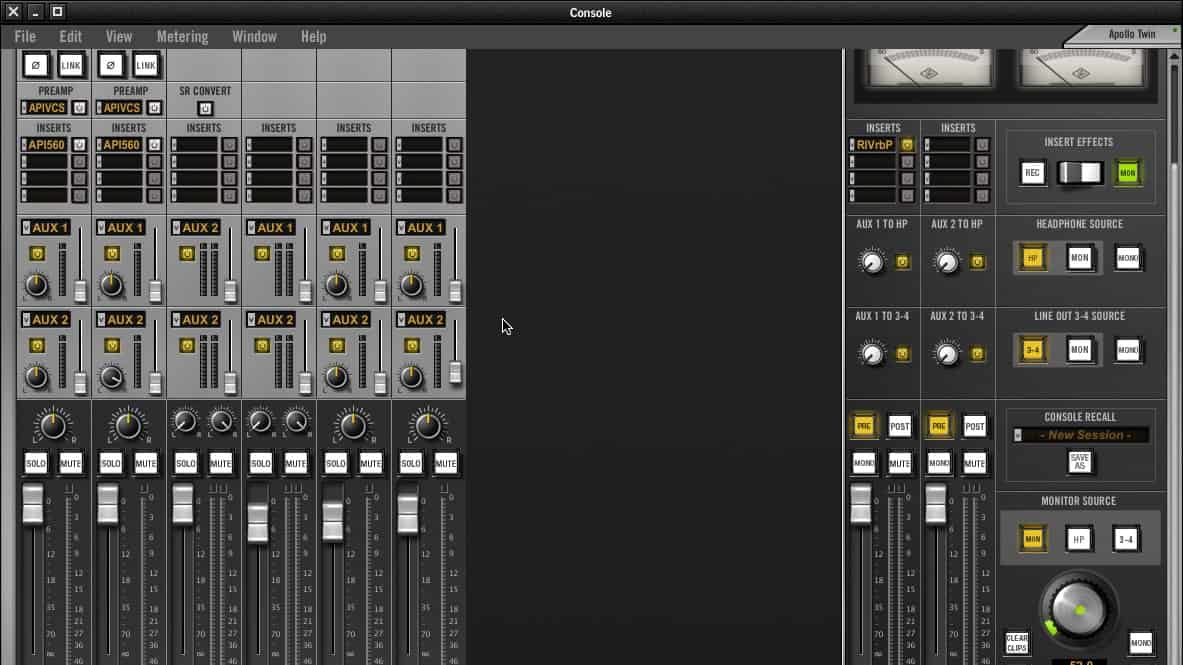Toggle power on the SR CONVERT strip
The width and height of the screenshot is (1183, 665).
coord(205,108)
